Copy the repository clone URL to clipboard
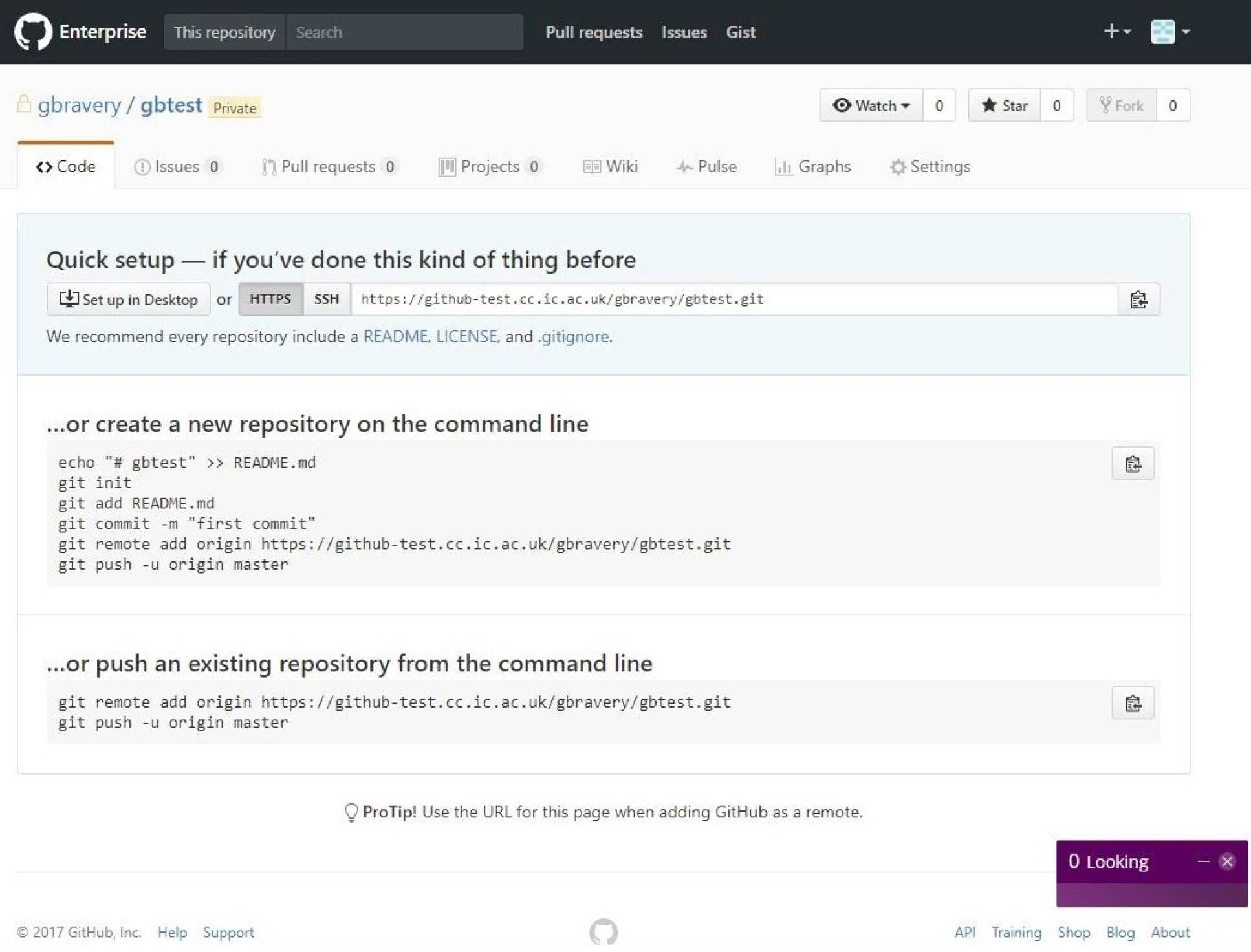 (1138, 299)
